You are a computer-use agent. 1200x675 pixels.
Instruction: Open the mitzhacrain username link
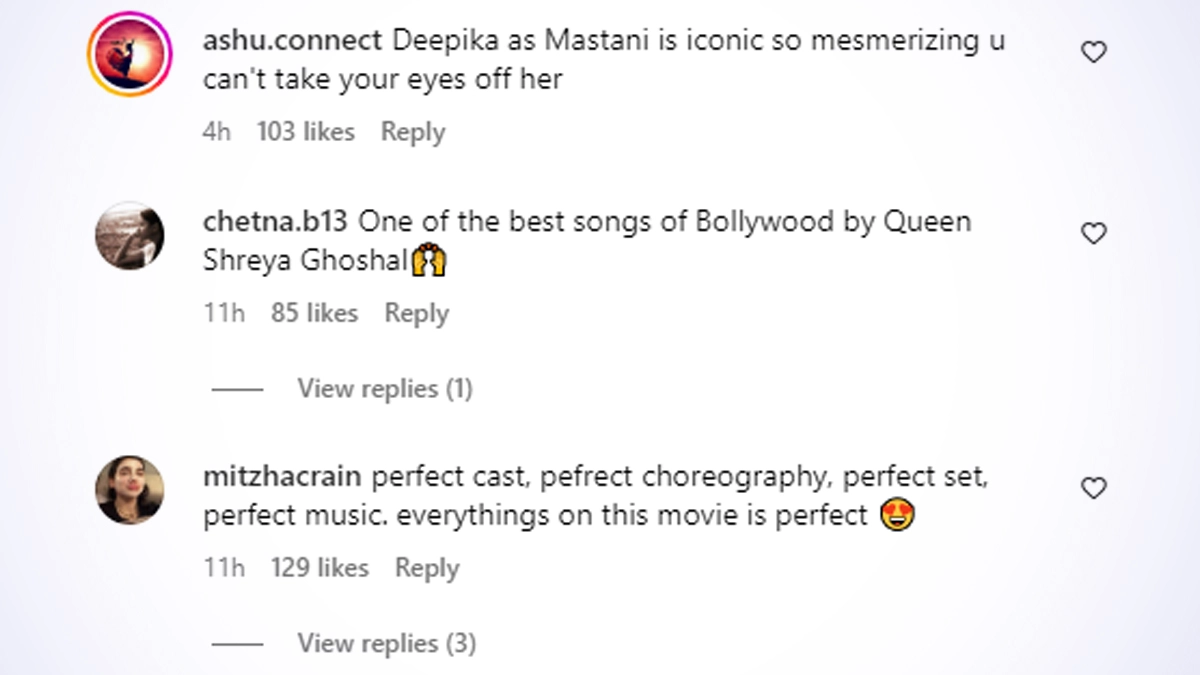[282, 477]
